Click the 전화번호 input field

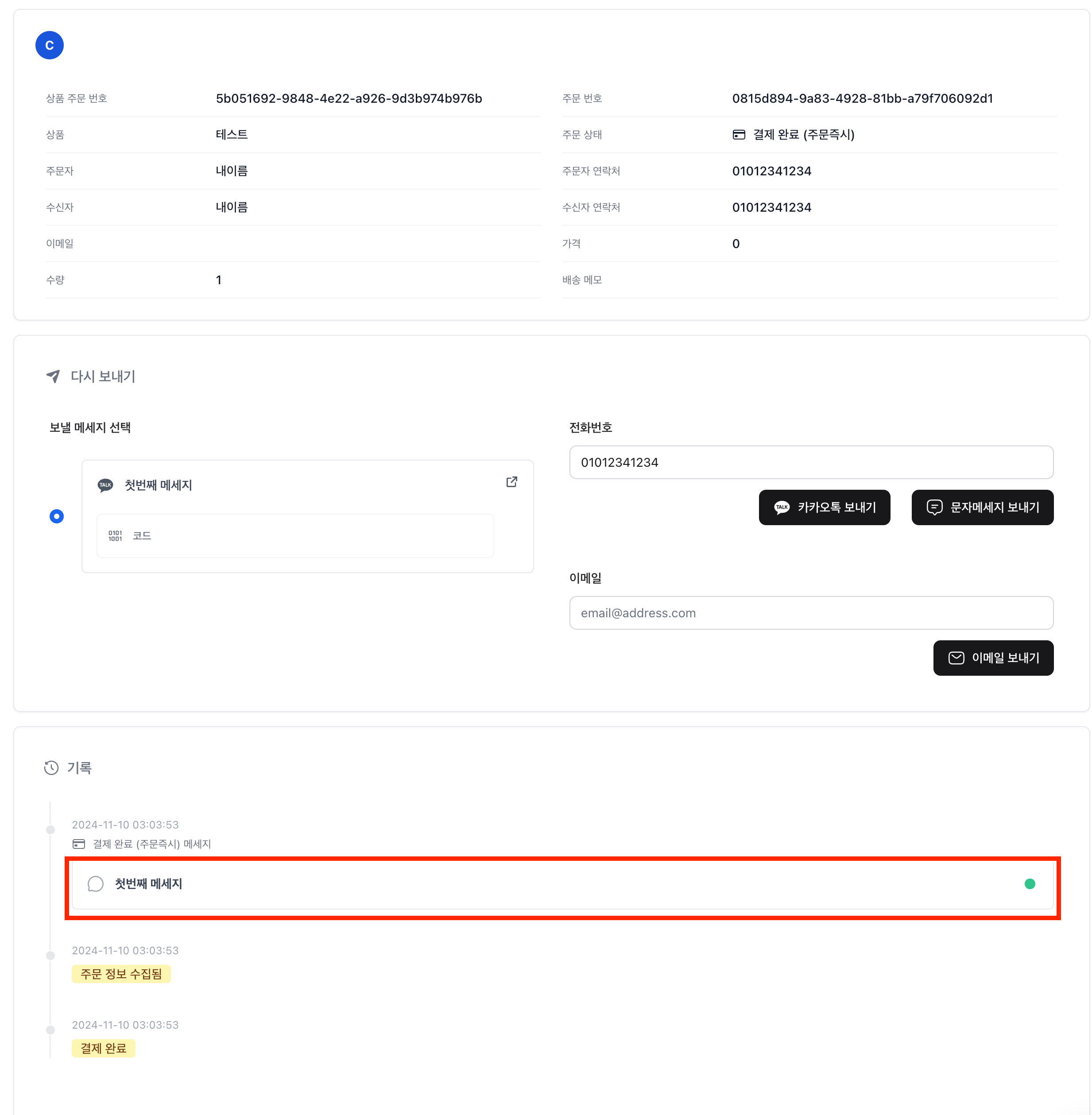(811, 462)
